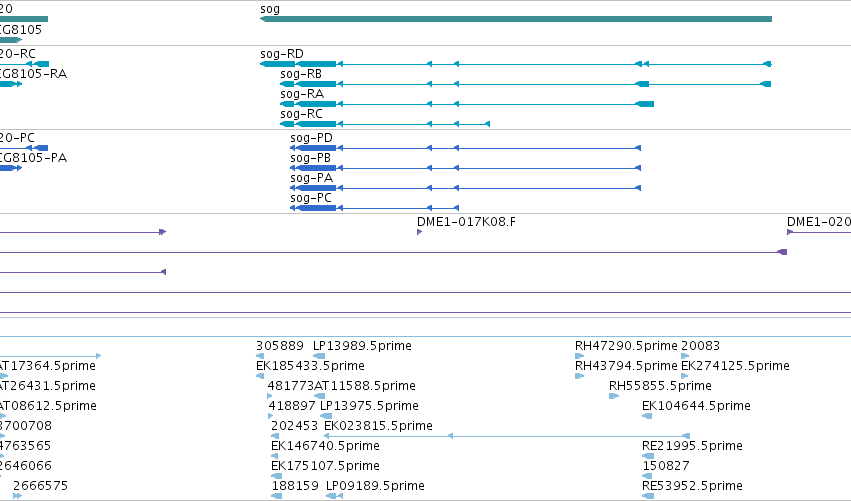
Task: Select the RH43794.5prime EST label
Action: pos(626,366)
